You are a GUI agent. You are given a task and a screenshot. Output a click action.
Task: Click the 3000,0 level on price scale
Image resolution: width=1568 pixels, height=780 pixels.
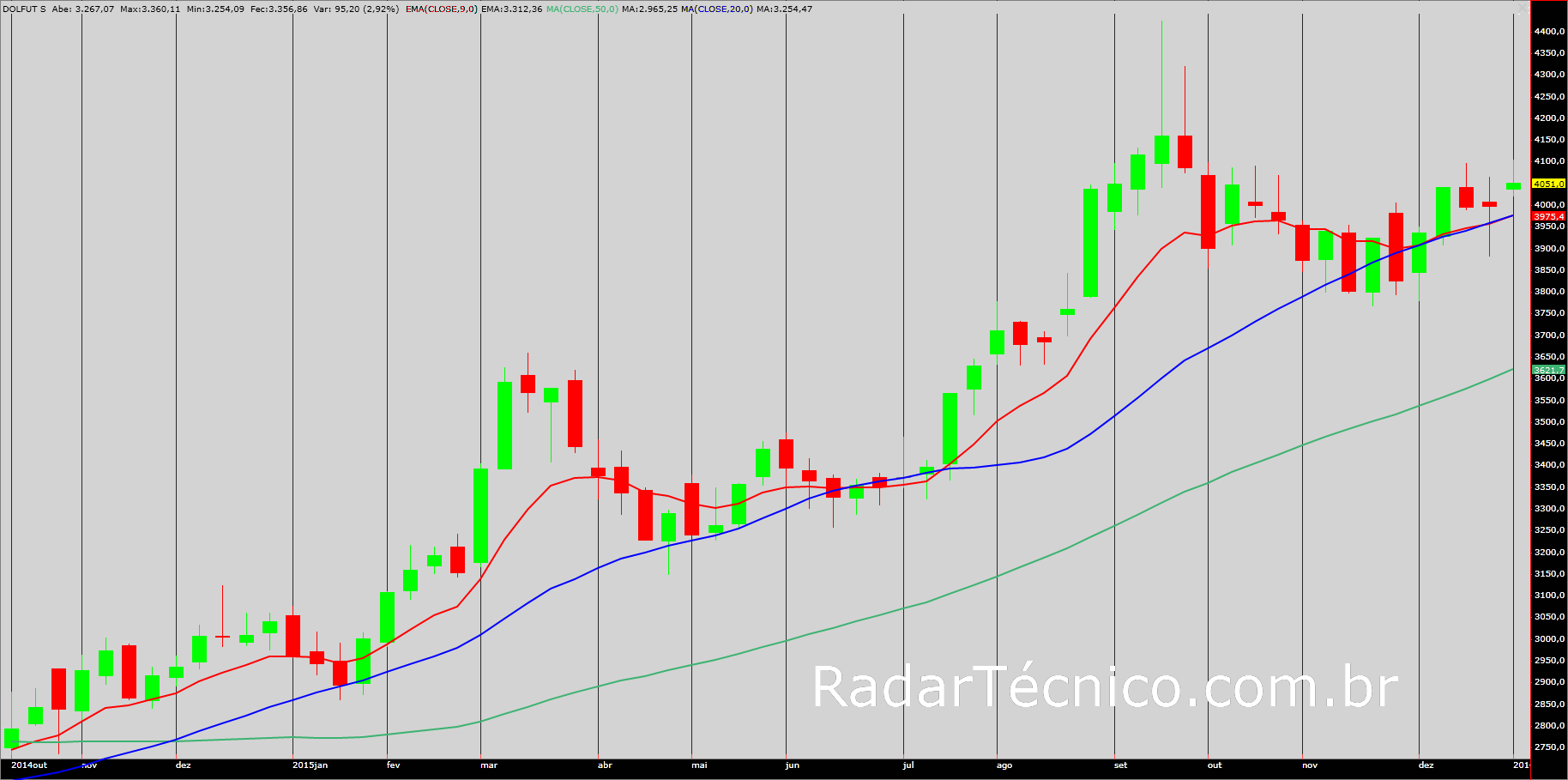pyautogui.click(x=1549, y=638)
